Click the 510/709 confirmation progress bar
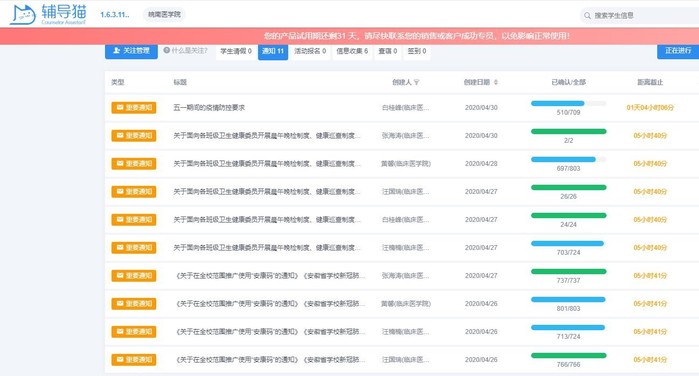The height and width of the screenshot is (376, 699). point(568,103)
